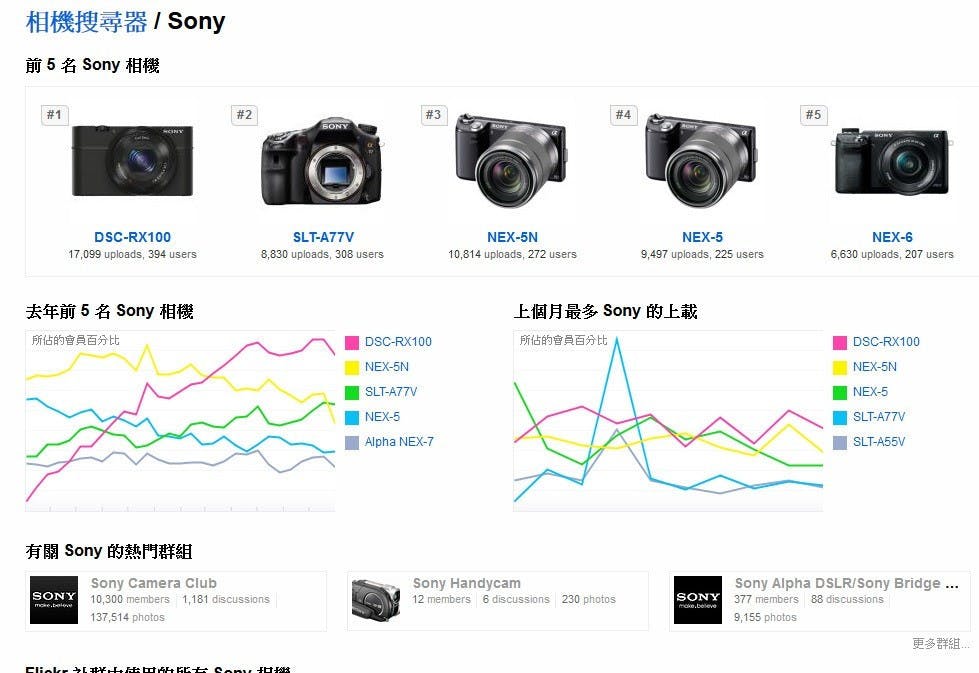Open the Sony Camera Club group title
The height and width of the screenshot is (673, 979).
pyautogui.click(x=154, y=583)
